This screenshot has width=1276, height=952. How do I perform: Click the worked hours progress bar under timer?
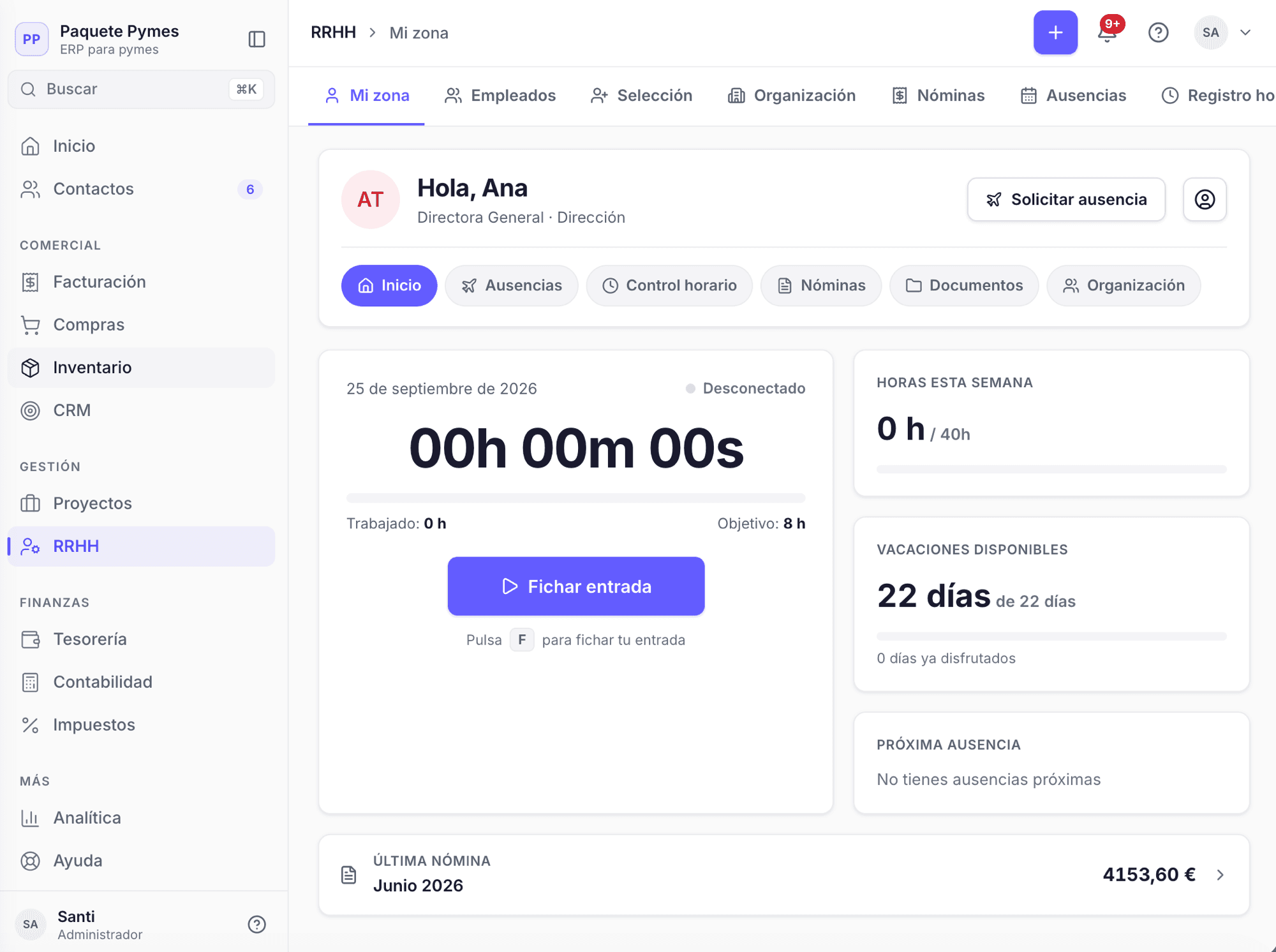coord(575,498)
